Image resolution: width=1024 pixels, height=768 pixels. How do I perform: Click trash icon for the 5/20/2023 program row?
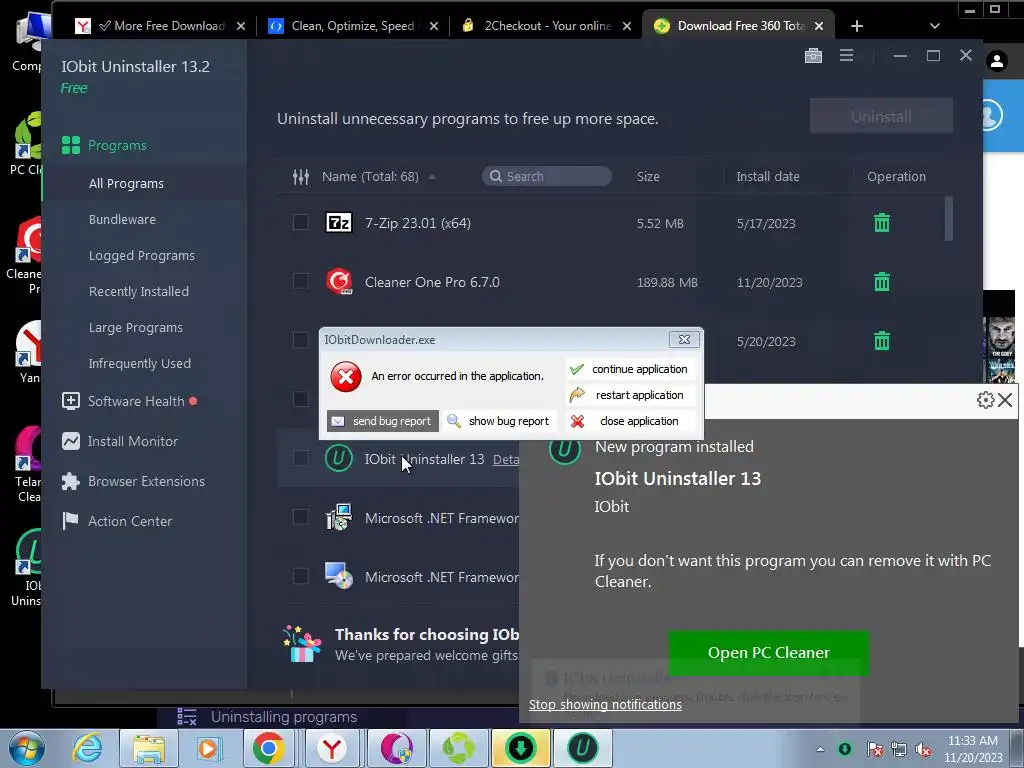882,341
